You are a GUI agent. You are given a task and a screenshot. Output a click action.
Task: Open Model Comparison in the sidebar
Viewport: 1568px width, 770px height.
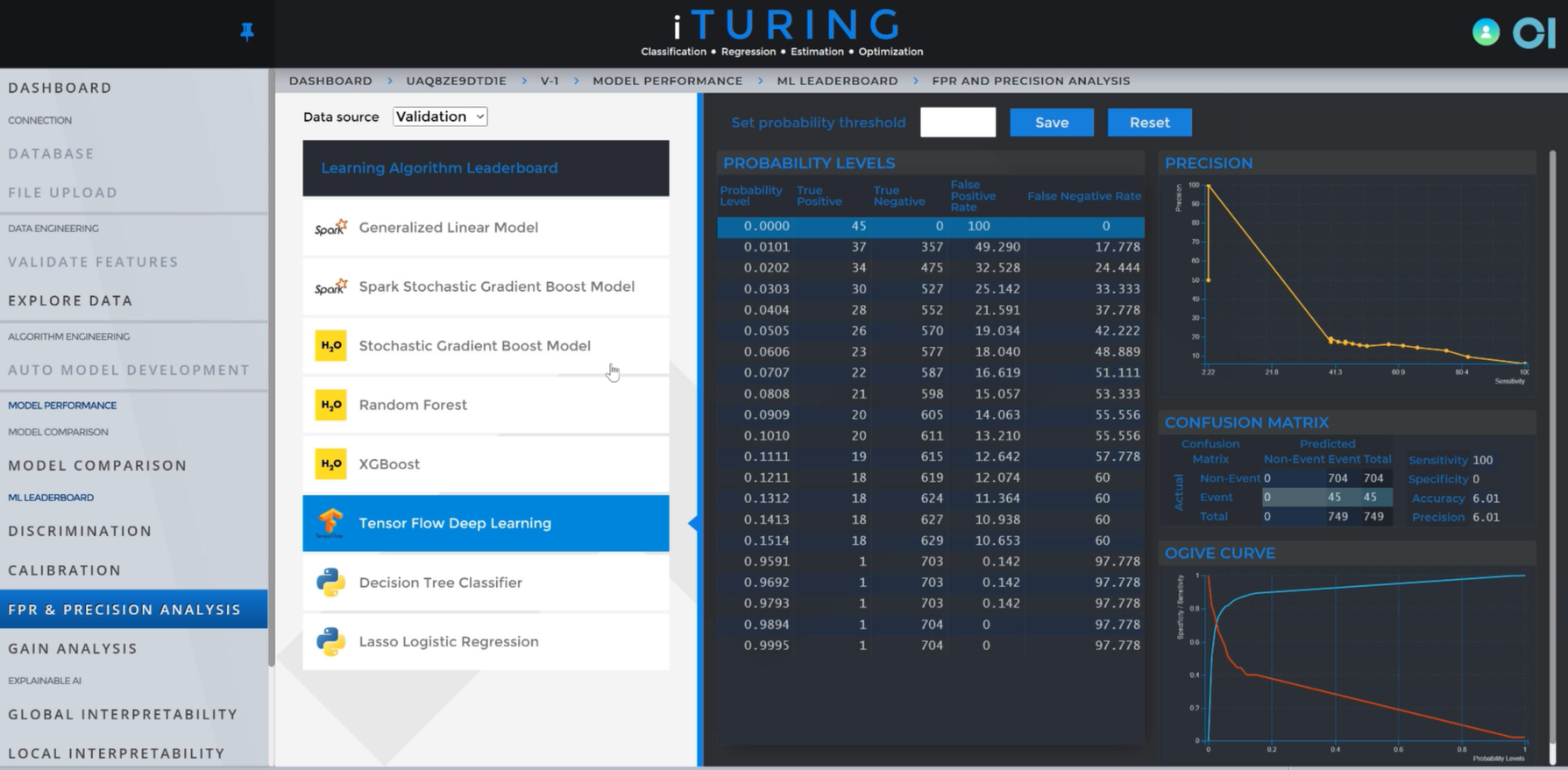(97, 465)
